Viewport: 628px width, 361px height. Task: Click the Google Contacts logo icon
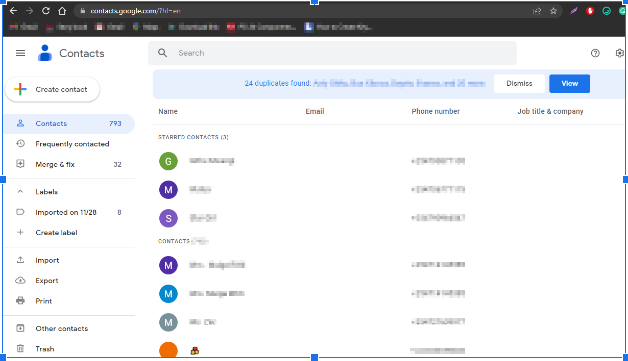(x=45, y=53)
